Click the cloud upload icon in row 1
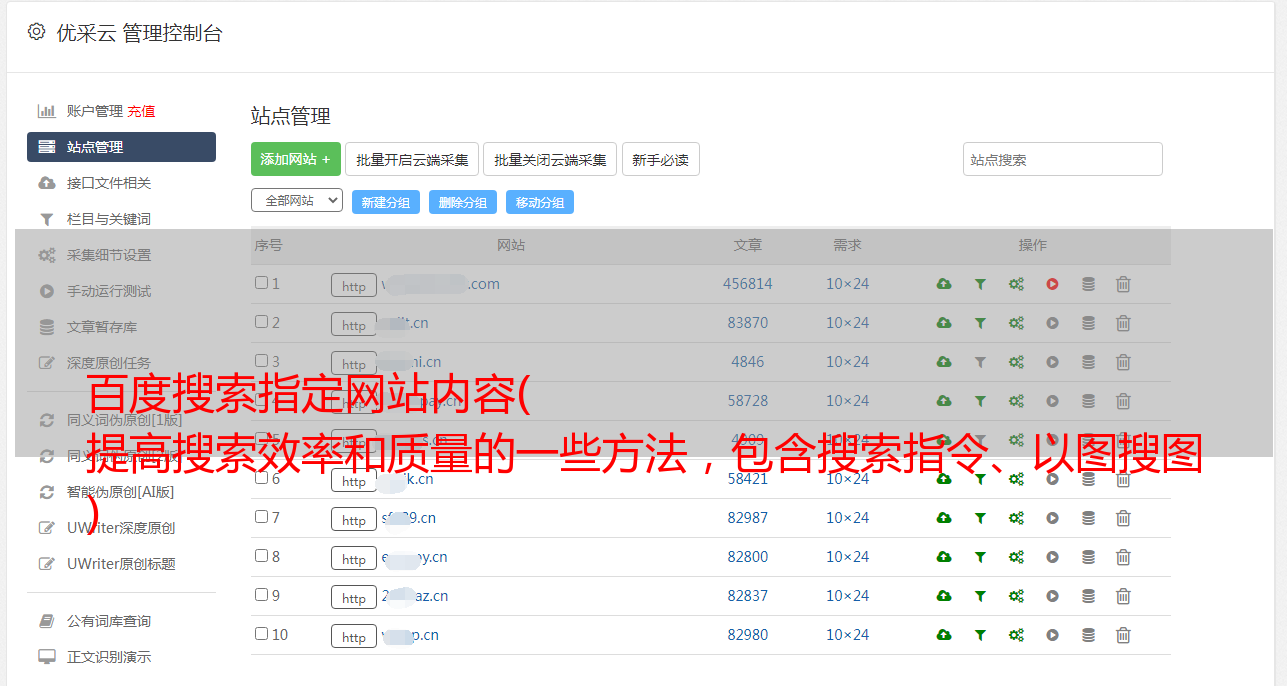Screen dimensions: 1287x686 (x=944, y=284)
